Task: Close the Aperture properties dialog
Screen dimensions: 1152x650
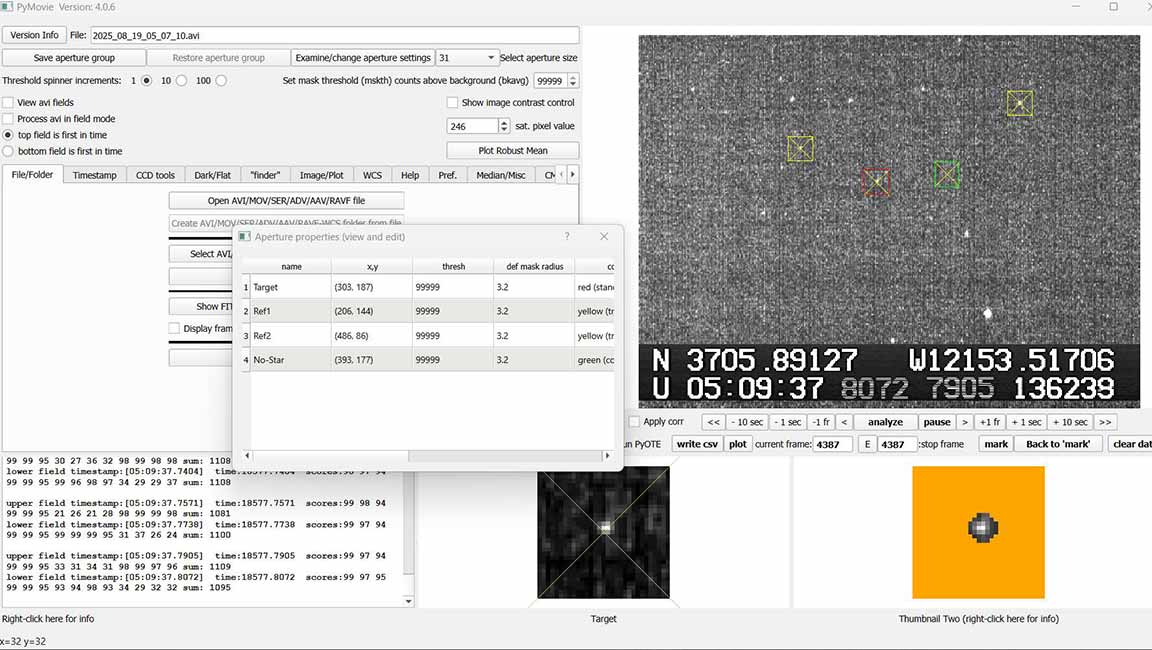Action: tap(604, 237)
